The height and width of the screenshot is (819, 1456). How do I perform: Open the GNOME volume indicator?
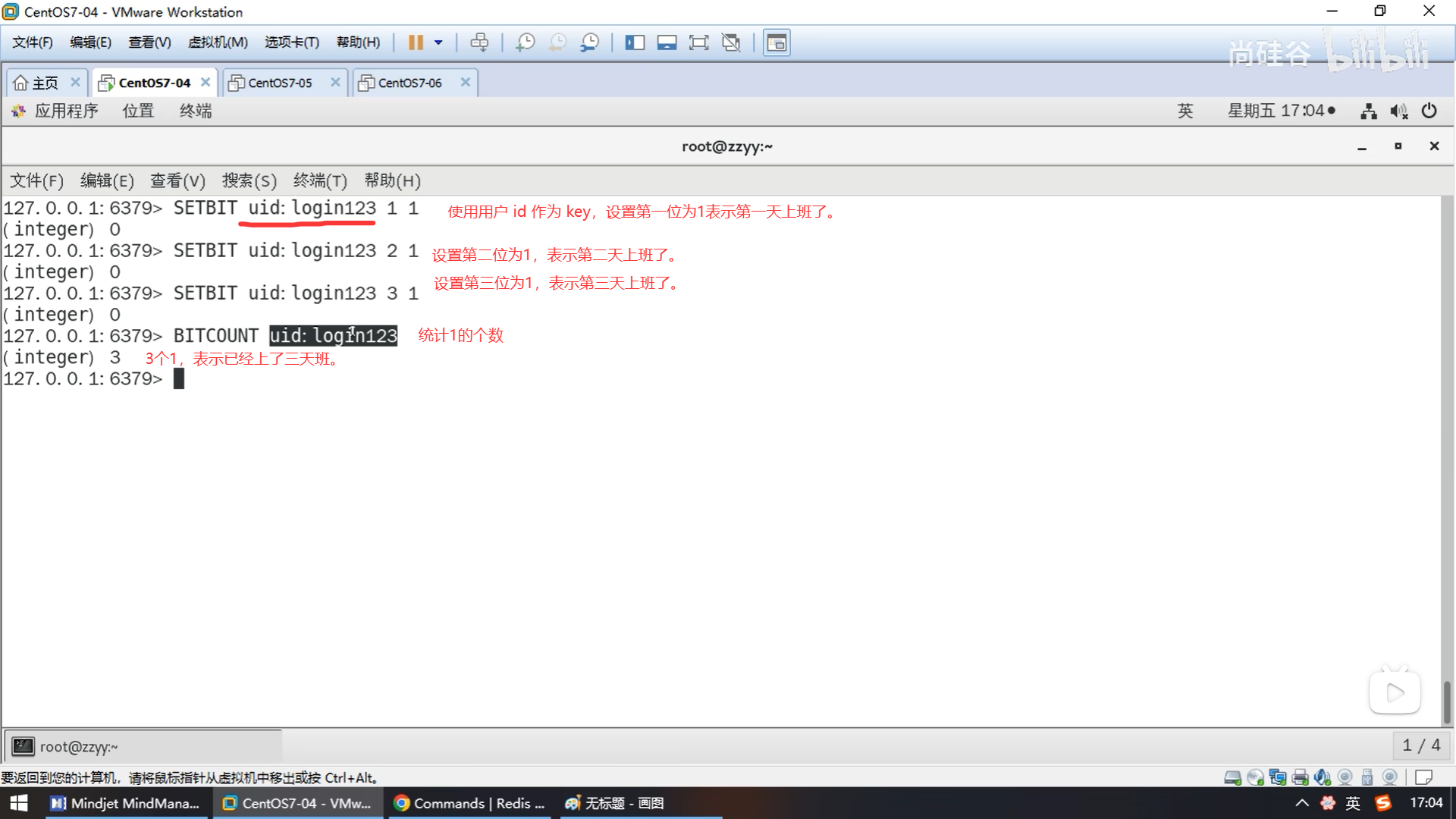[x=1398, y=111]
